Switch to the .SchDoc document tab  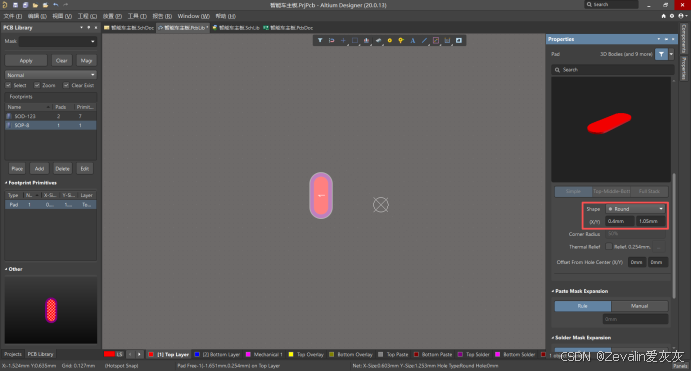[129, 27]
